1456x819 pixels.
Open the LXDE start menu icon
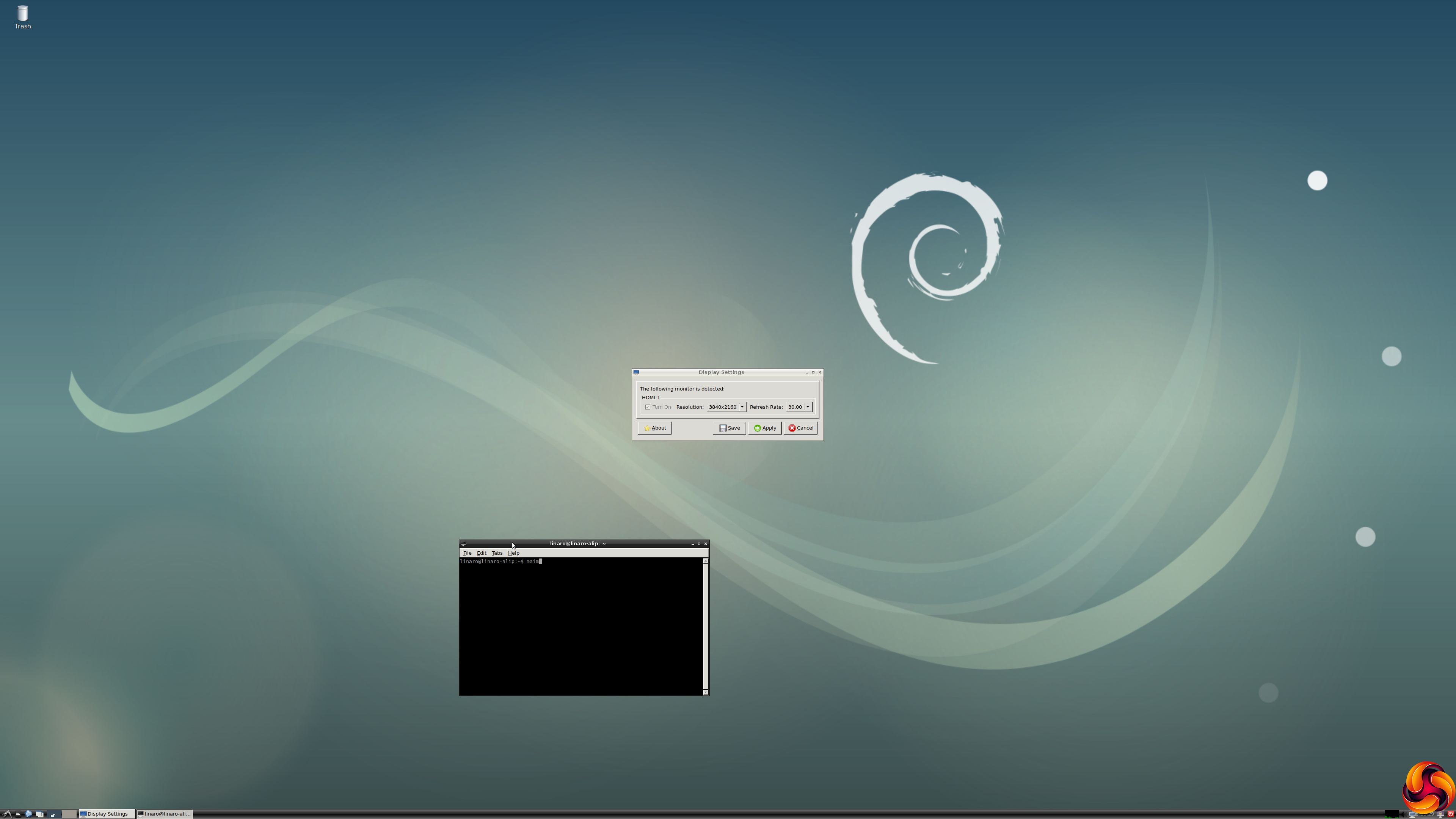tap(7, 814)
